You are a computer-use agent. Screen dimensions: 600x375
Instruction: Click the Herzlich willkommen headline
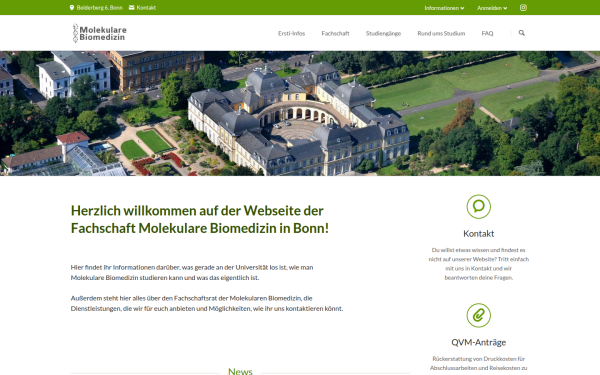coord(200,219)
